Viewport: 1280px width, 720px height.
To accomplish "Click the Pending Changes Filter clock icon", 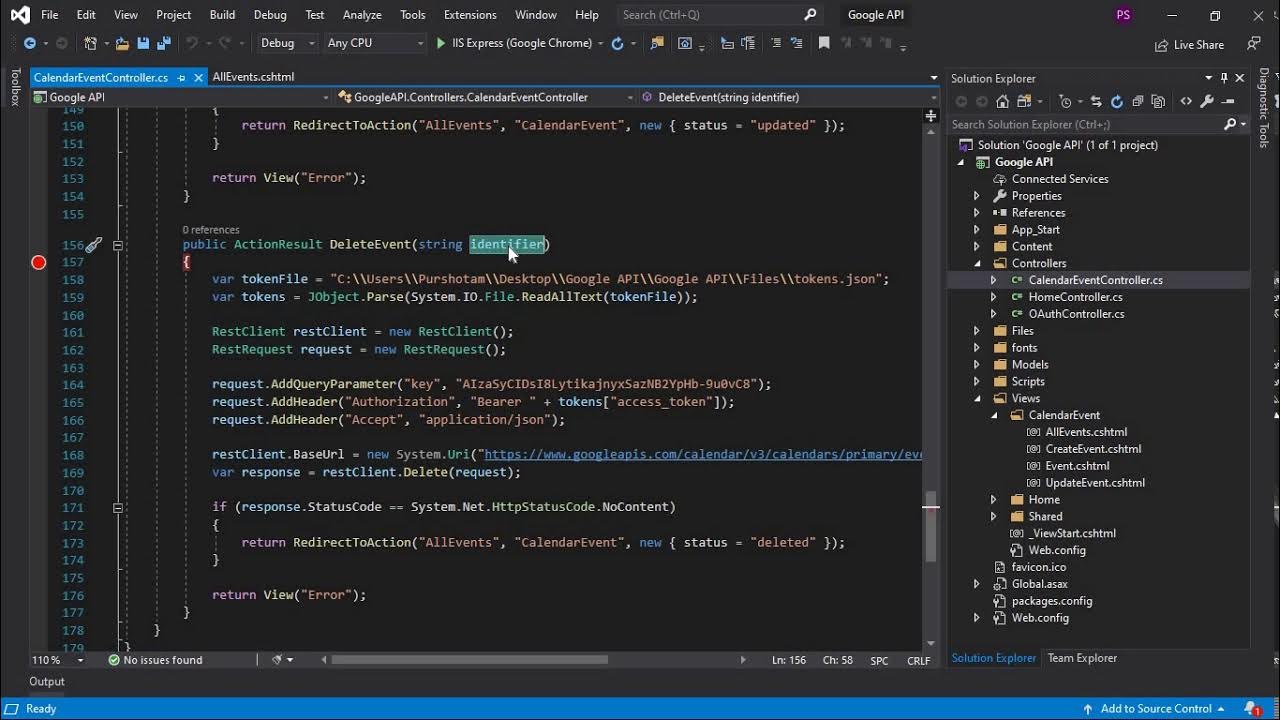I will (1065, 101).
